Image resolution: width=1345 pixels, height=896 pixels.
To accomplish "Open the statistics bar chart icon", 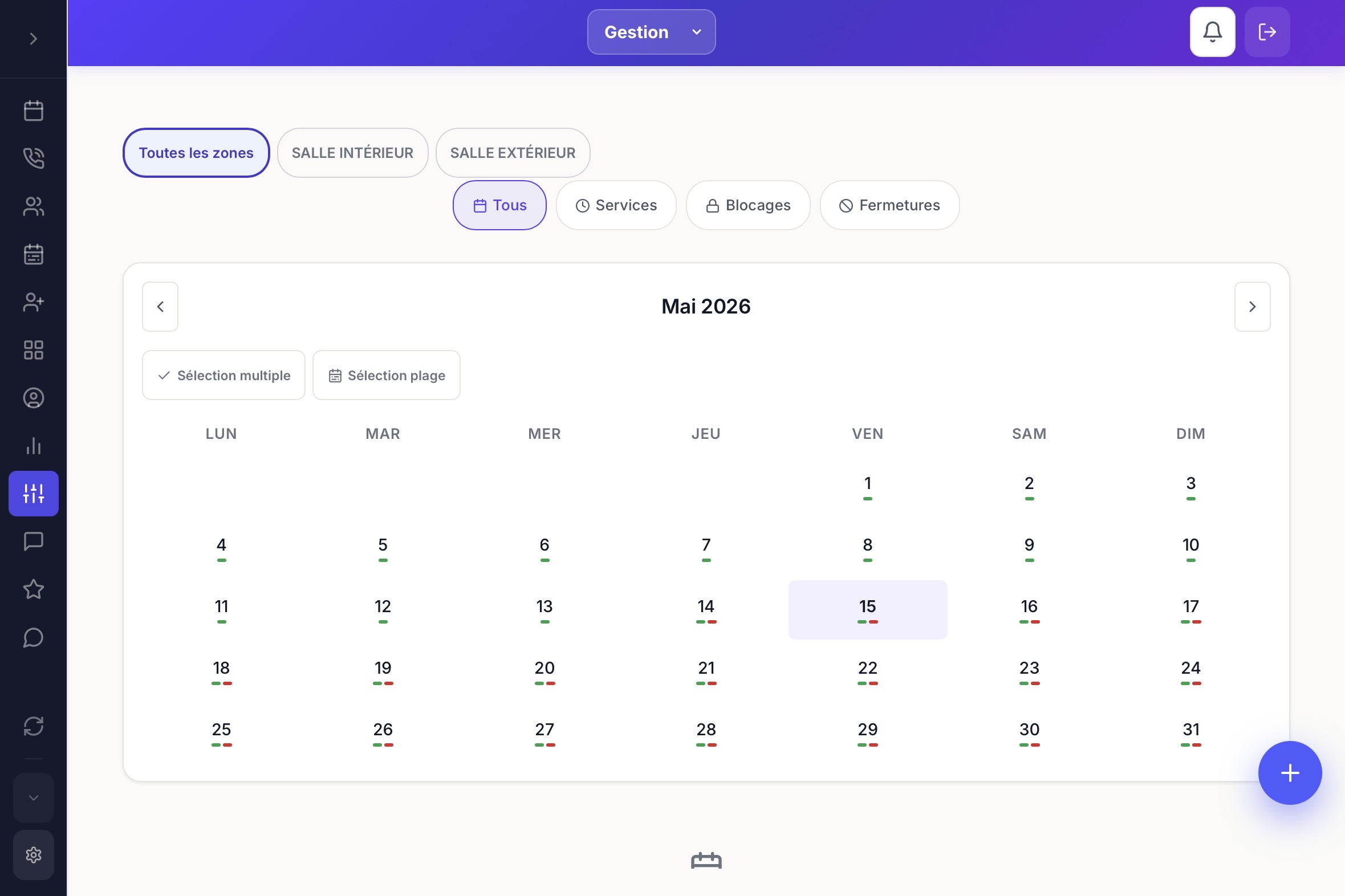I will 33,446.
